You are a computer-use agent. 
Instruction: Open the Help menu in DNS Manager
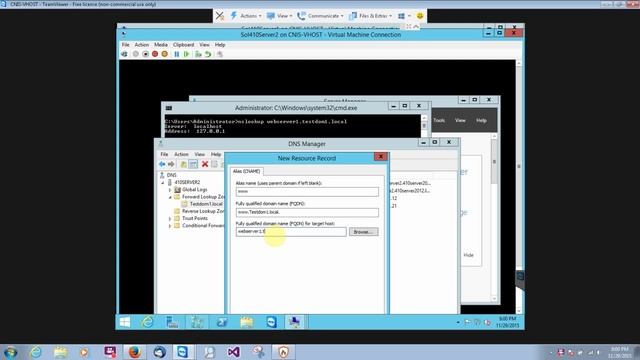(216, 154)
